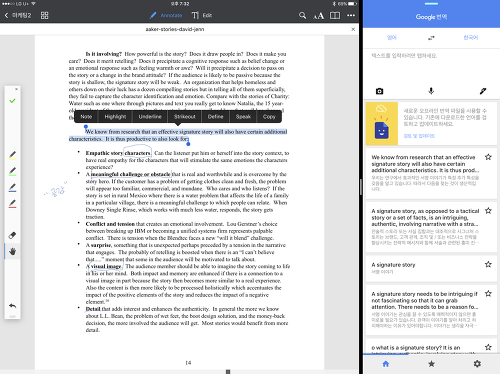Open offline translation download link
500x374 pixels.
(x=419, y=136)
